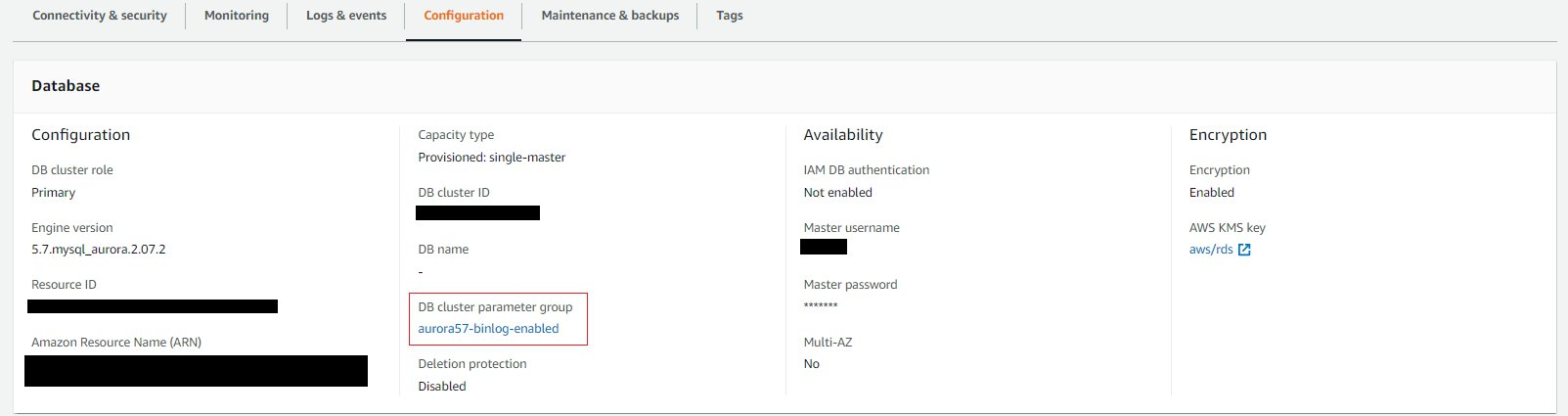The image size is (1568, 416).
Task: Click the redacted Resource ID value
Action: click(x=153, y=306)
